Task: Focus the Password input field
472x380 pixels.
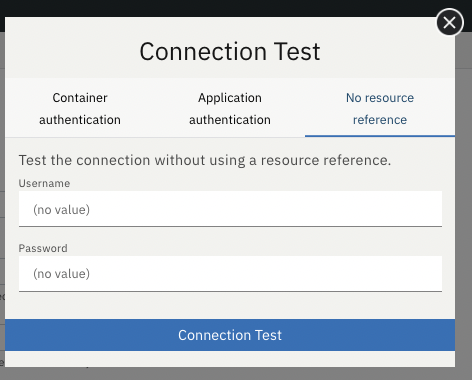Action: click(x=230, y=274)
